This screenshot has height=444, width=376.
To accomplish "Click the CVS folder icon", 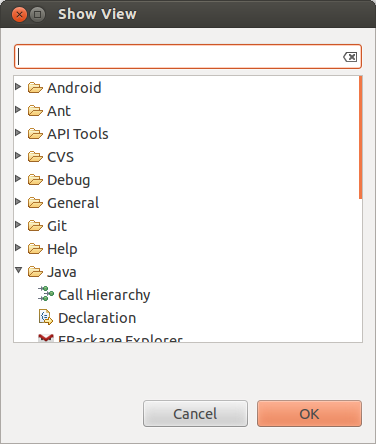I will tap(35, 157).
